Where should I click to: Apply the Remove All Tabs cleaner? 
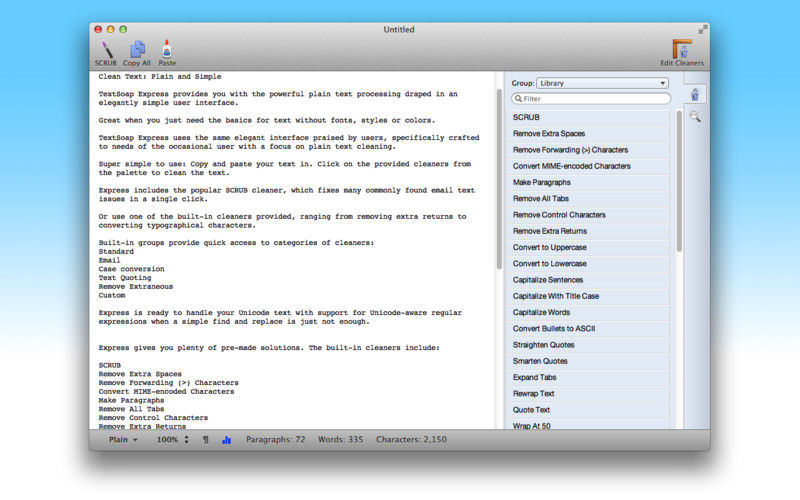pyautogui.click(x=590, y=198)
